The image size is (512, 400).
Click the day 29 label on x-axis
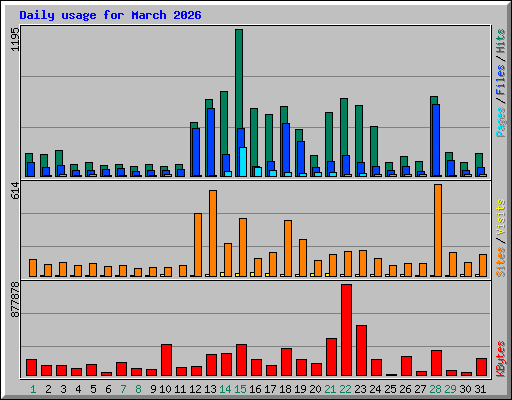(x=450, y=389)
